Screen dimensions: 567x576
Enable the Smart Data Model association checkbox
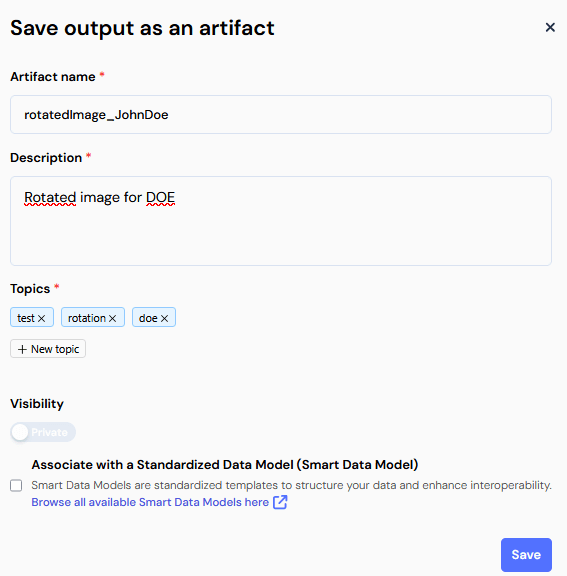[16, 485]
